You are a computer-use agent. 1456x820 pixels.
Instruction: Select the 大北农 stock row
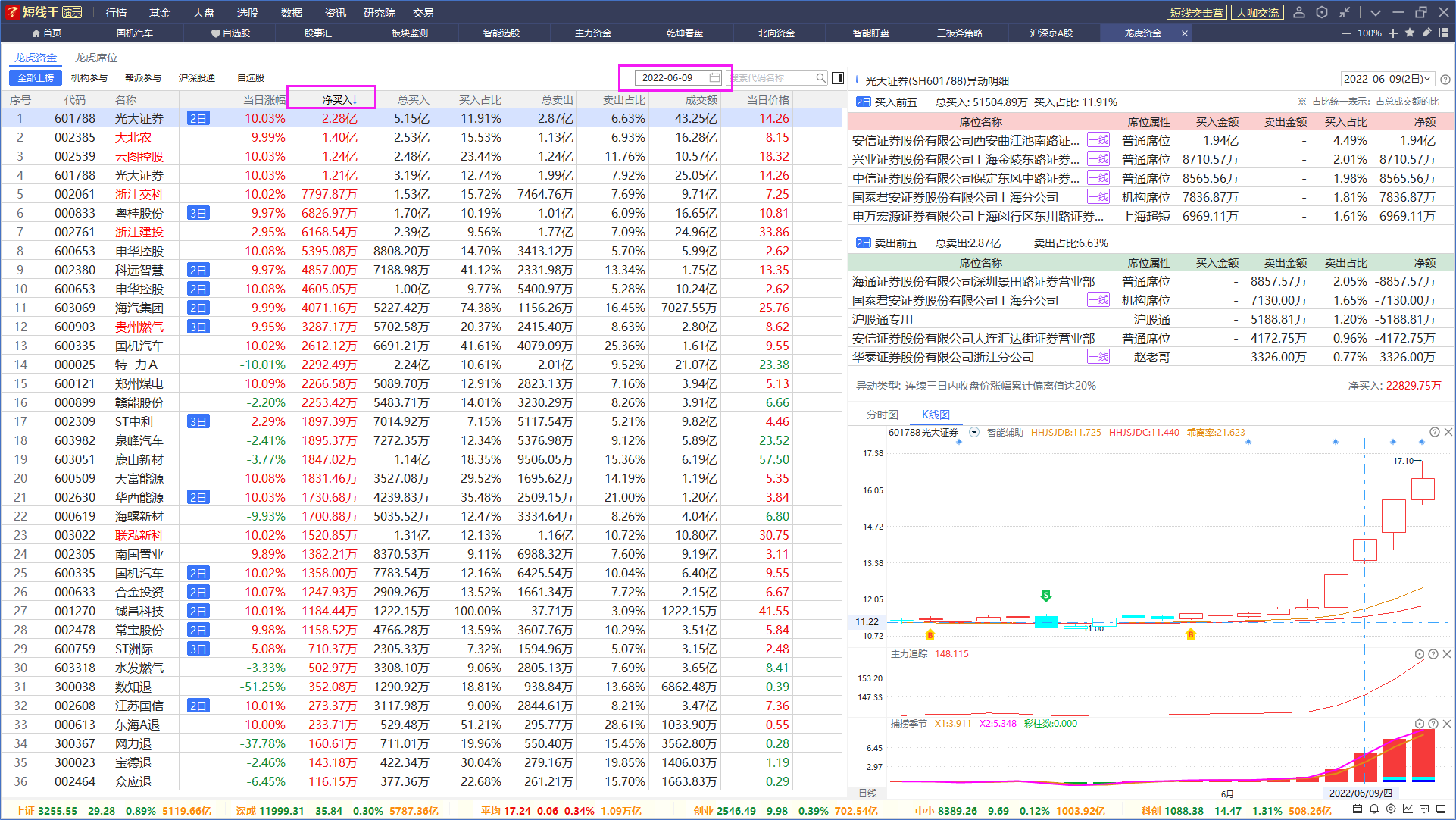click(x=421, y=137)
